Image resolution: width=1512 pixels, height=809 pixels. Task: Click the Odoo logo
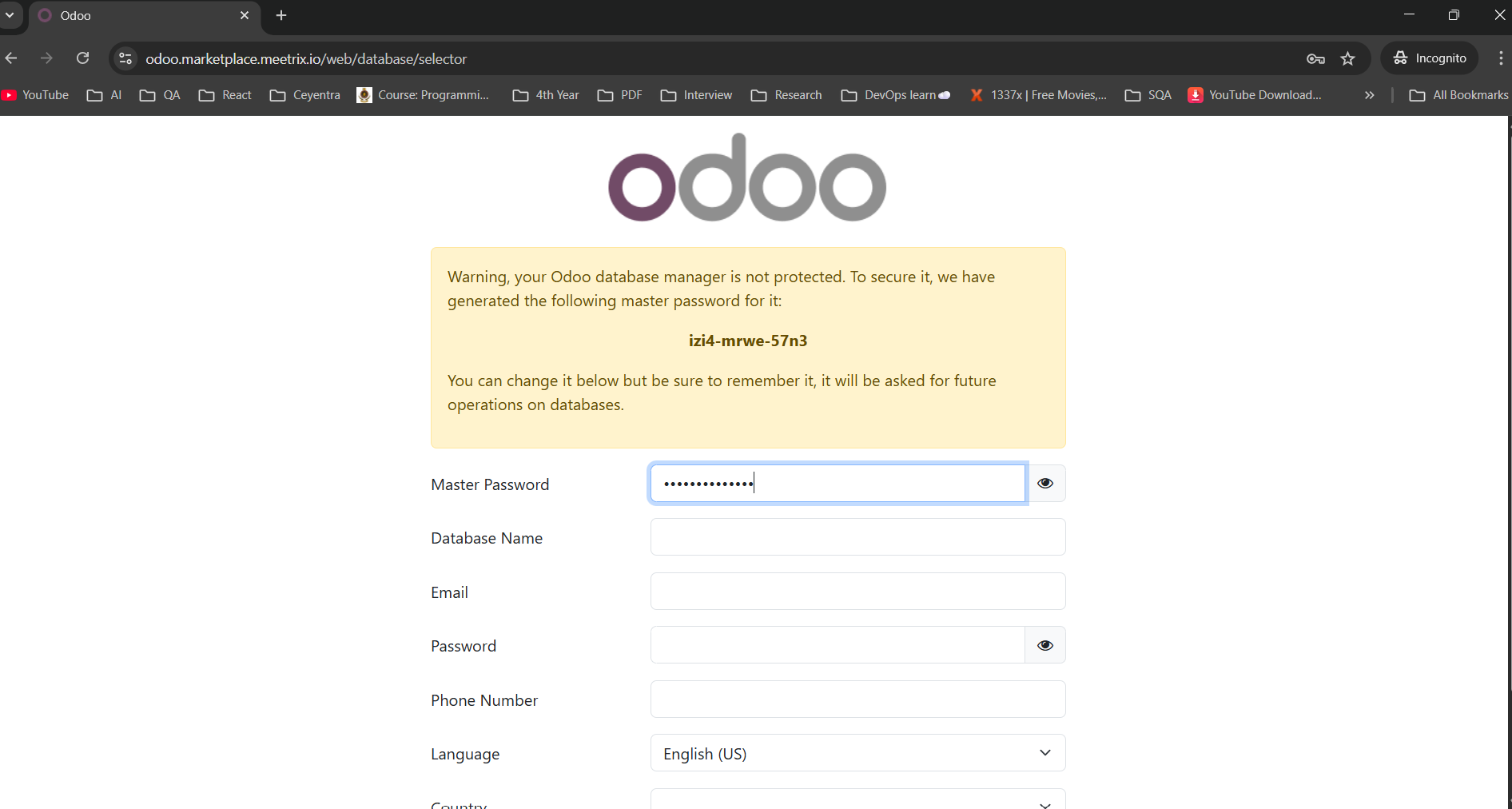746,177
